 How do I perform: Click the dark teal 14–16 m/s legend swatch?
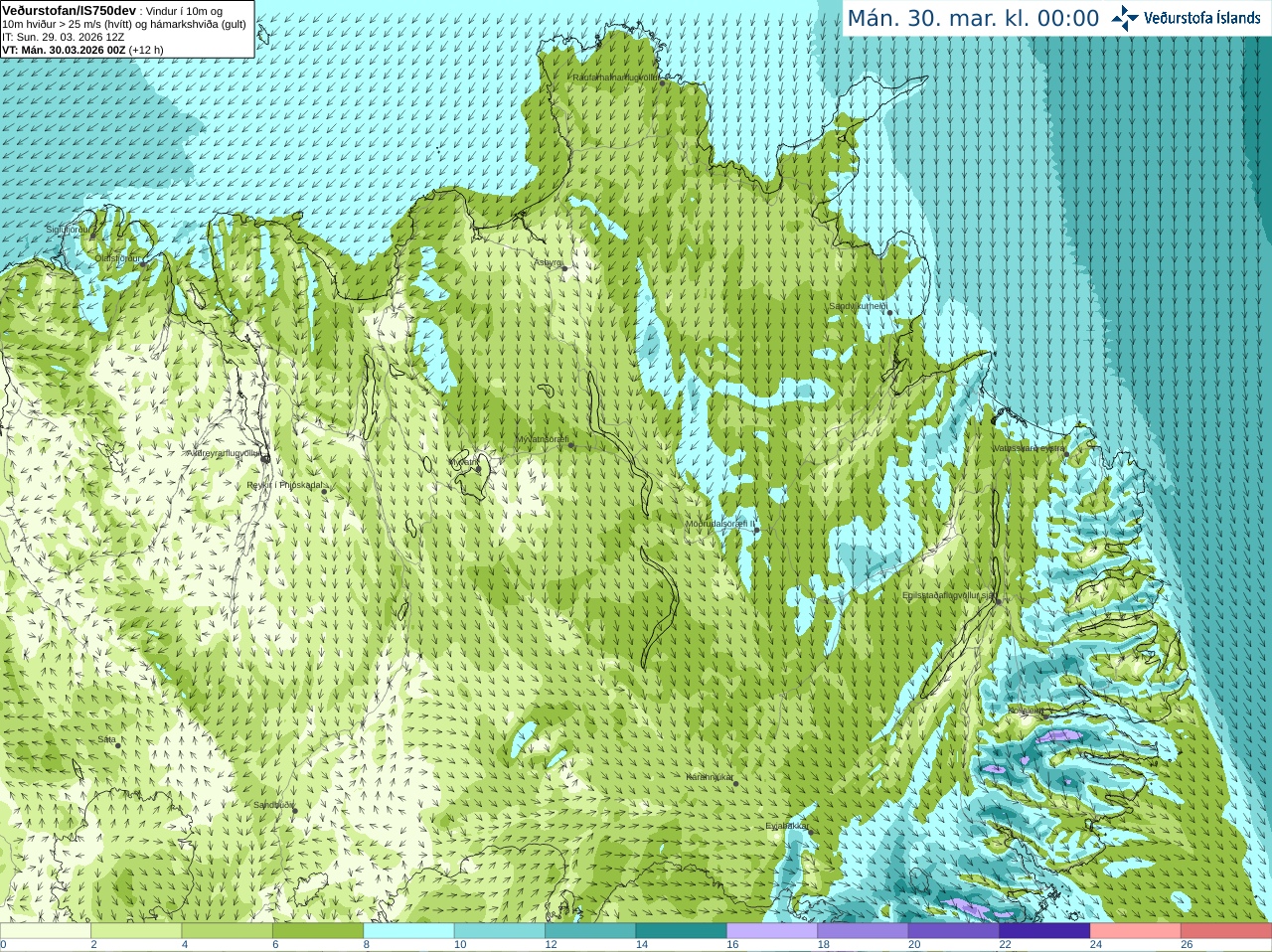point(682,931)
